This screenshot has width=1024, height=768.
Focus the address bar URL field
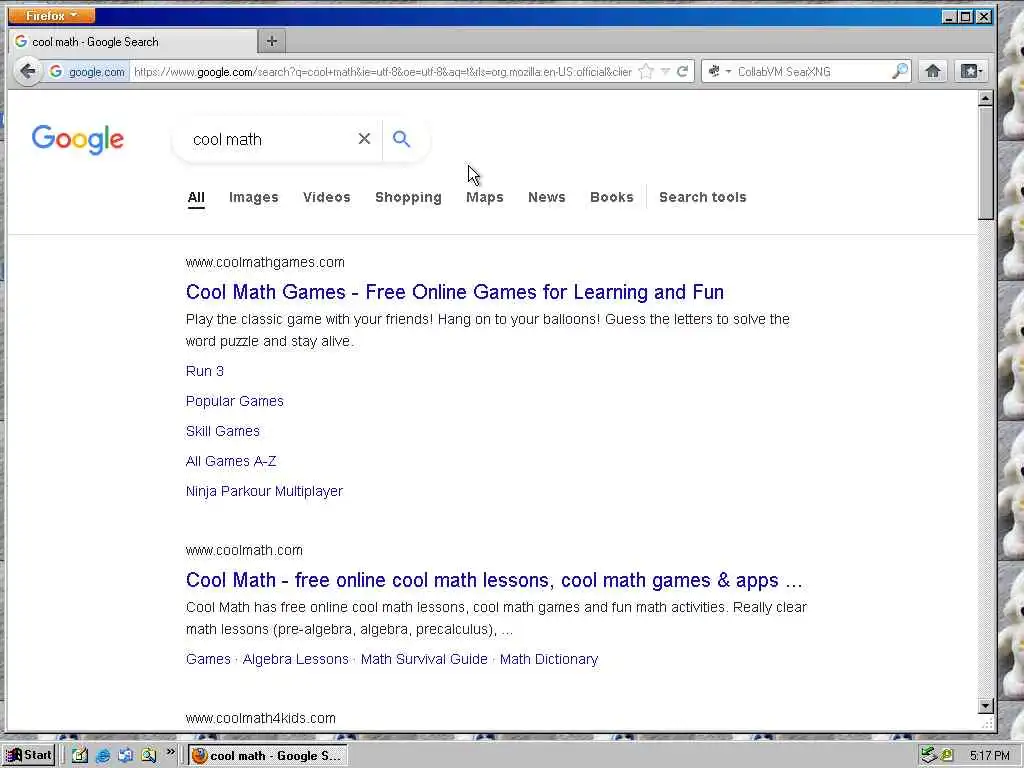coord(383,72)
